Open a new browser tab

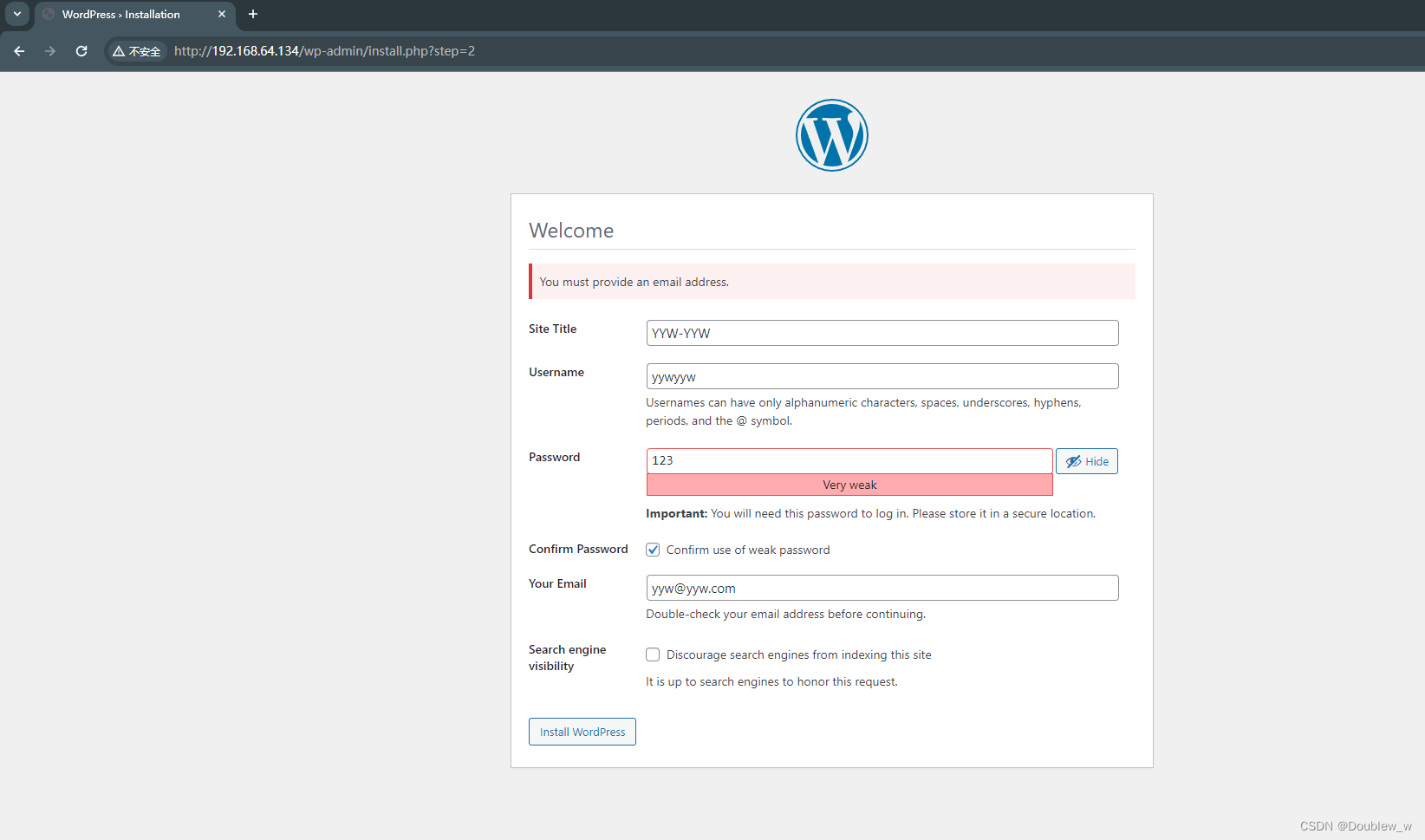(x=252, y=14)
